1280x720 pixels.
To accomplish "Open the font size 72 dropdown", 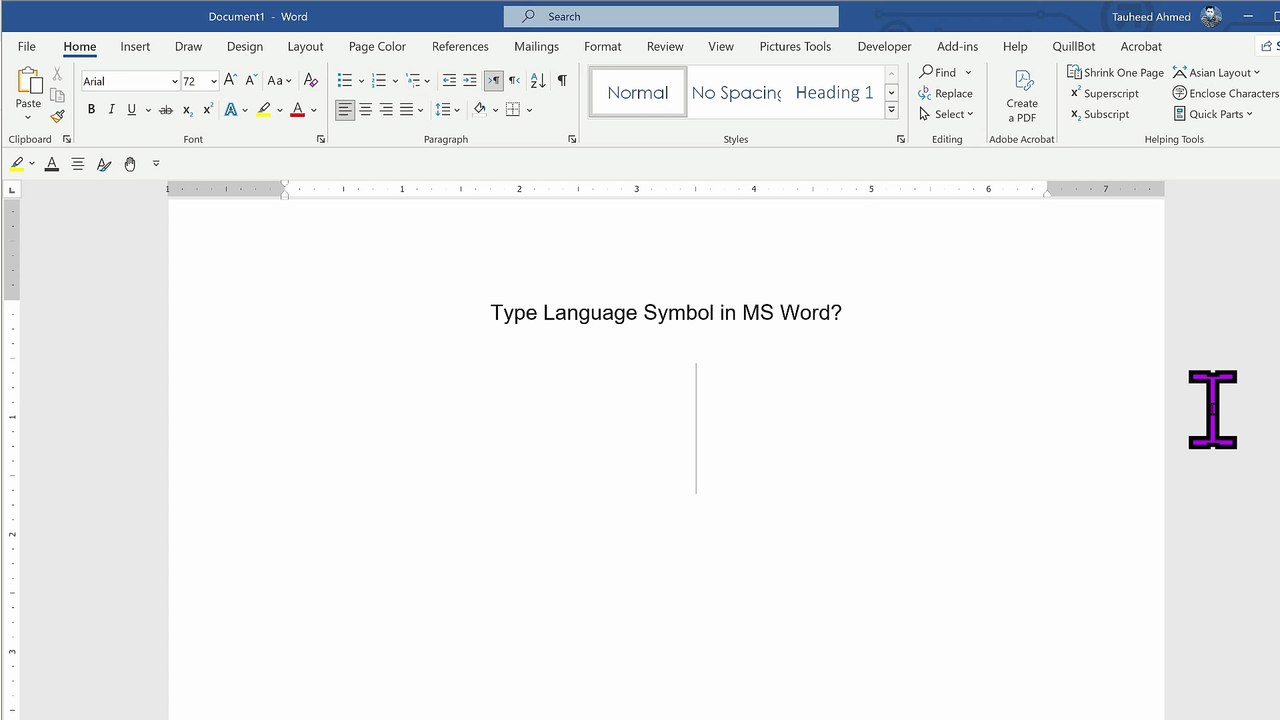I will tap(213, 81).
